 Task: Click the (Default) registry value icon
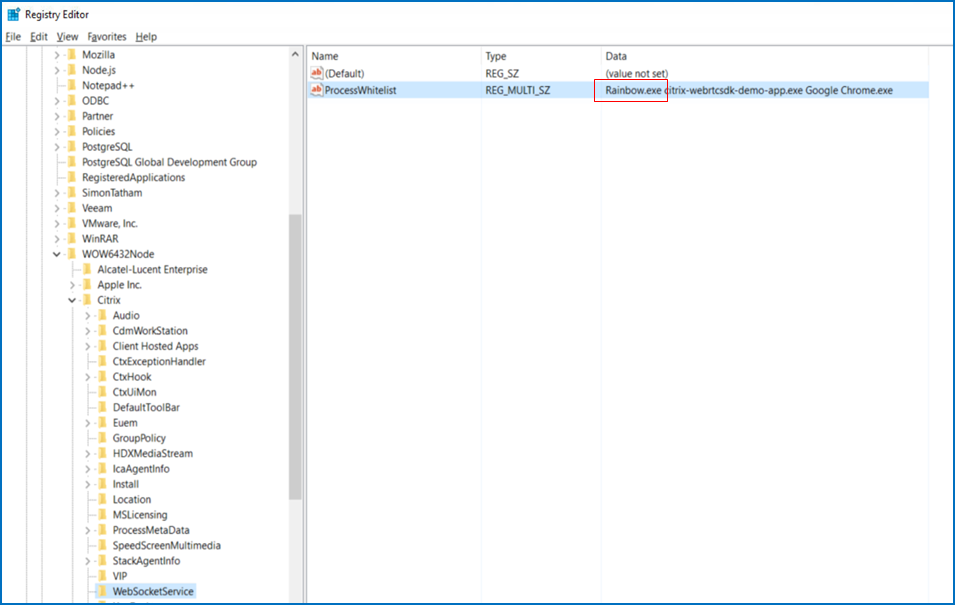[317, 73]
